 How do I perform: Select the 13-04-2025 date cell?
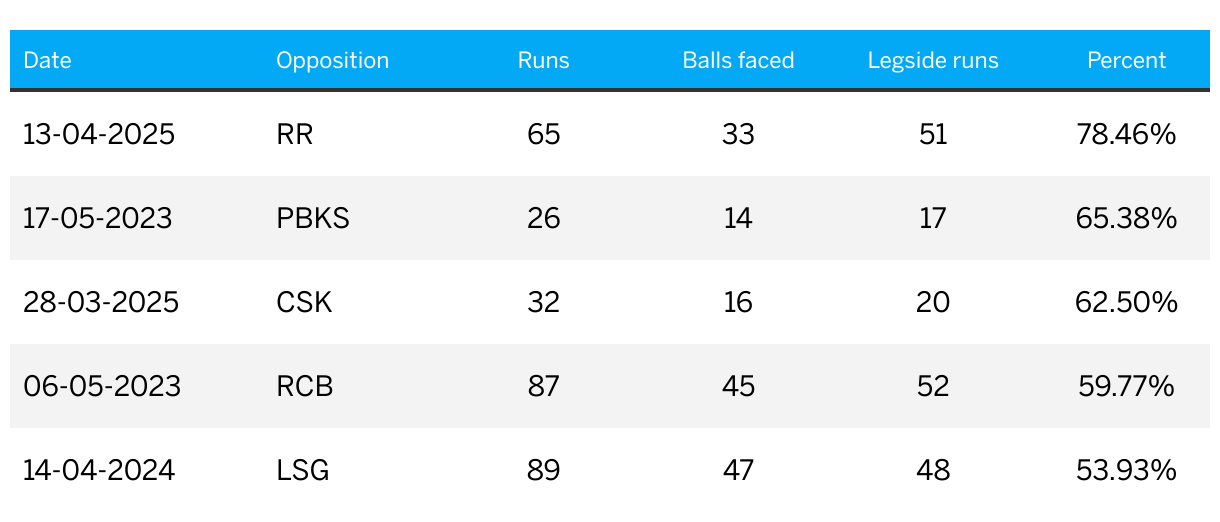pos(99,134)
